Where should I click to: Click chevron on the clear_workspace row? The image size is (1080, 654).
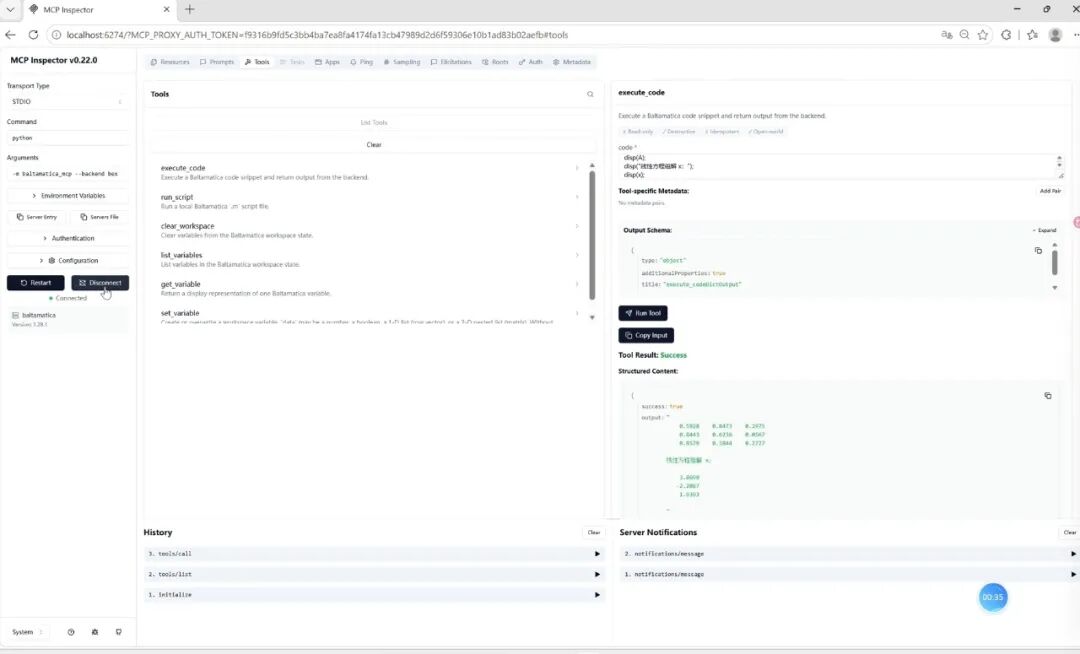(577, 226)
